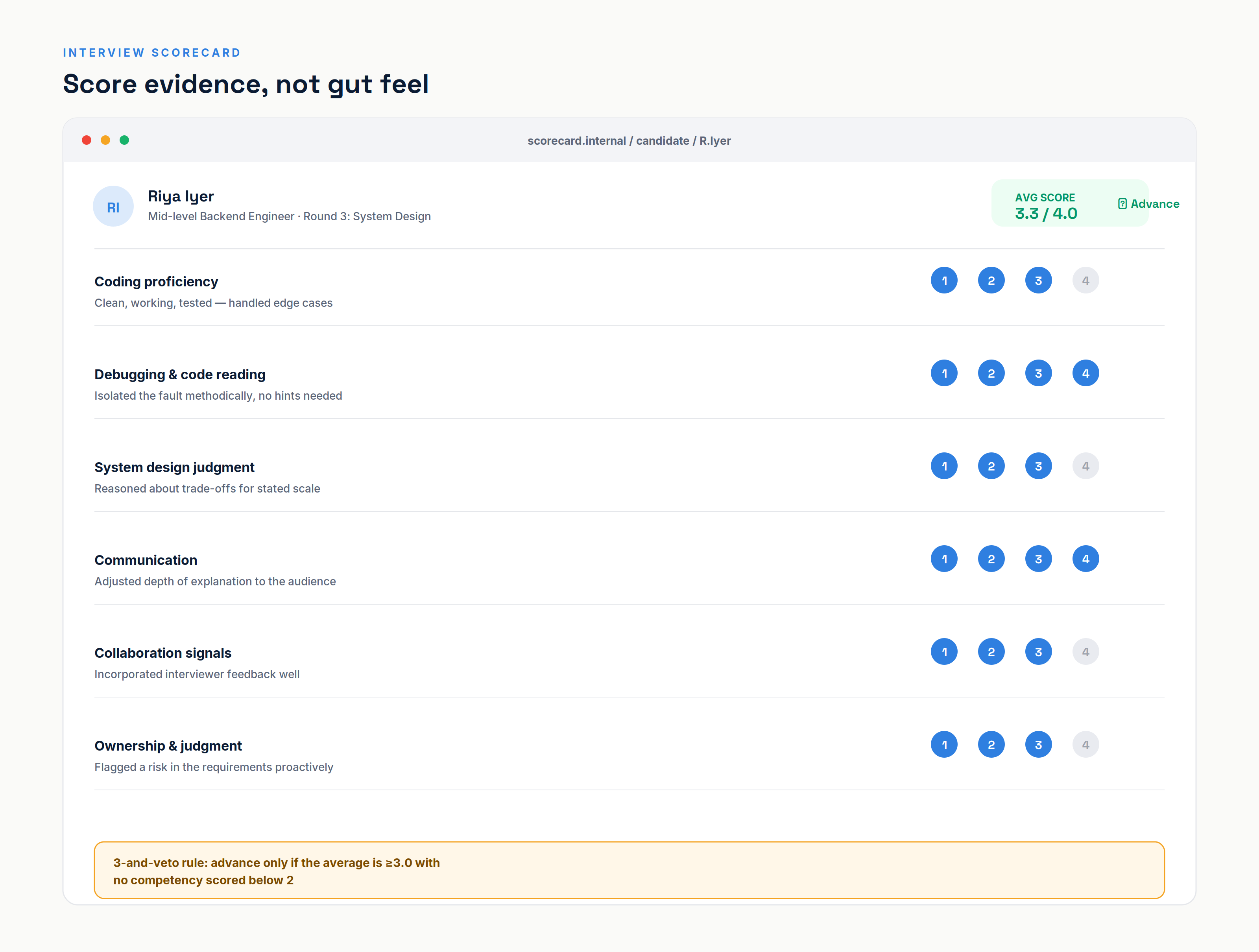Viewport: 1259px width, 952px height.
Task: Click the scorecard.internal address bar text
Action: [629, 140]
